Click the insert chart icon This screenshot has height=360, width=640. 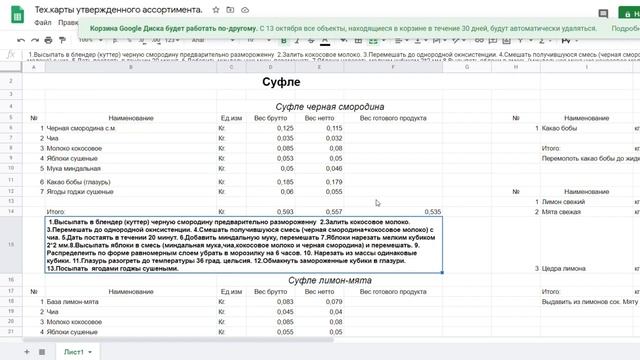click(507, 40)
